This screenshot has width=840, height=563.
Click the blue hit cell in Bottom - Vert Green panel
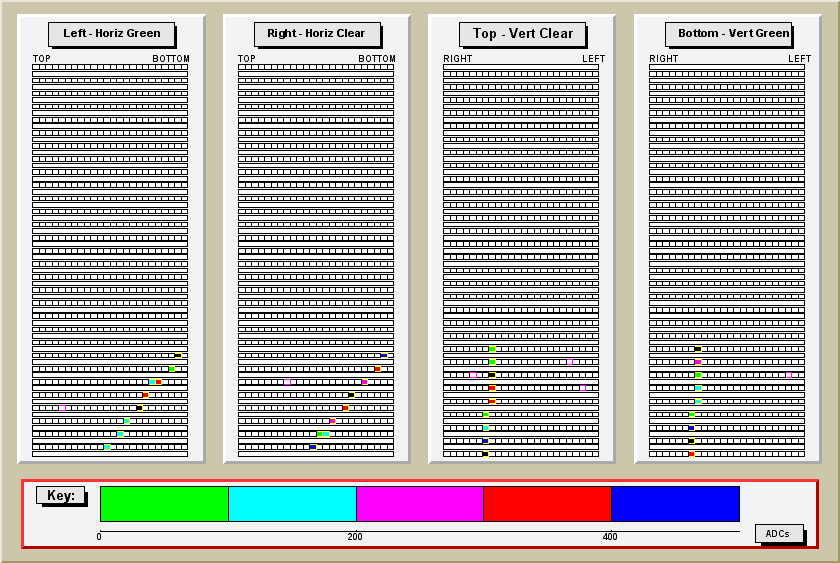(x=692, y=428)
